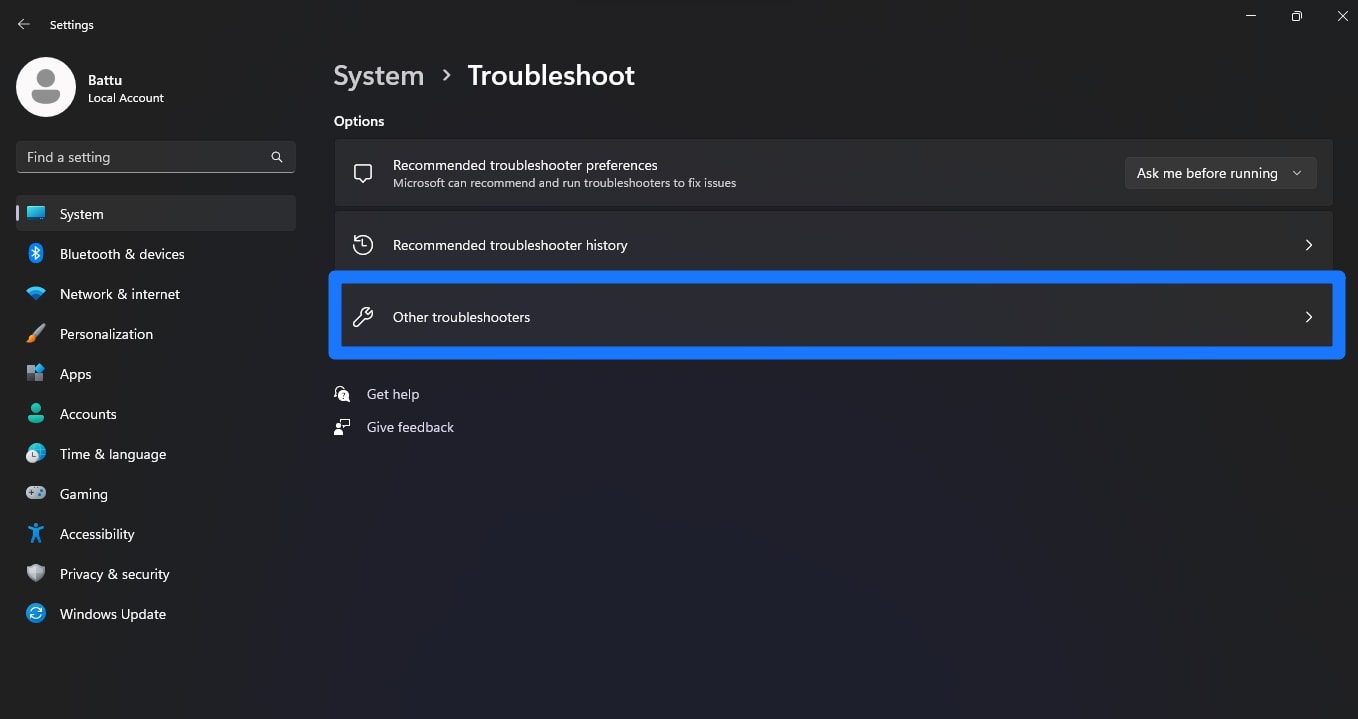This screenshot has height=719, width=1358.
Task: Select the Windows Update icon
Action: pos(35,613)
